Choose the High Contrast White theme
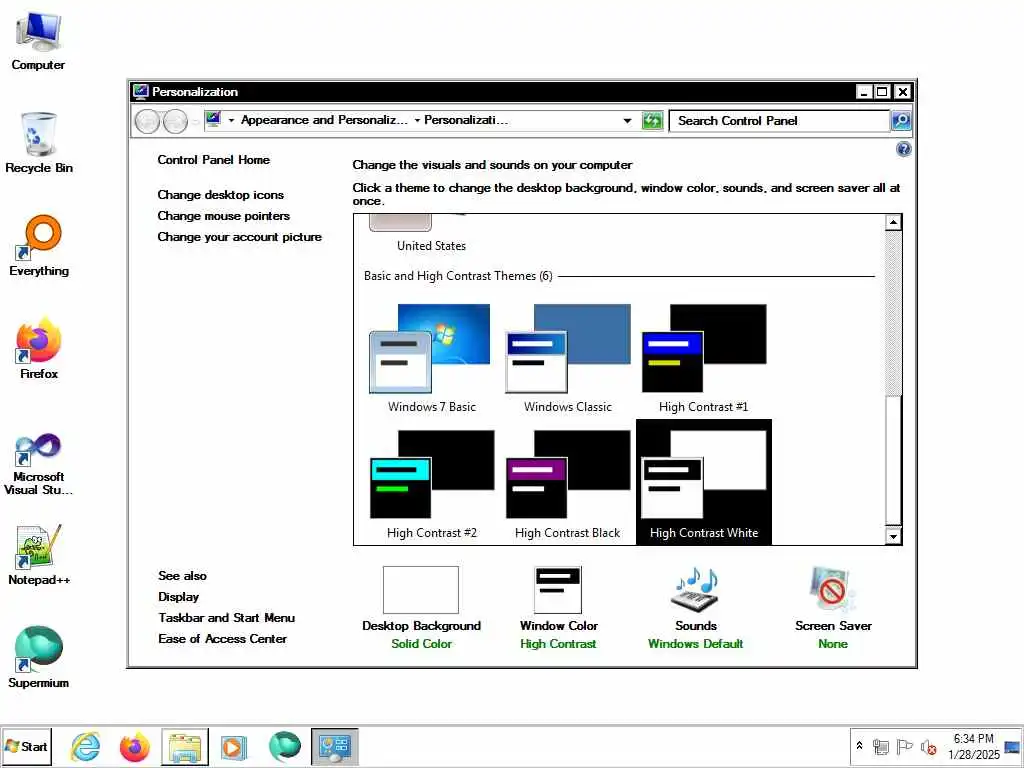1024x768 pixels. click(703, 483)
